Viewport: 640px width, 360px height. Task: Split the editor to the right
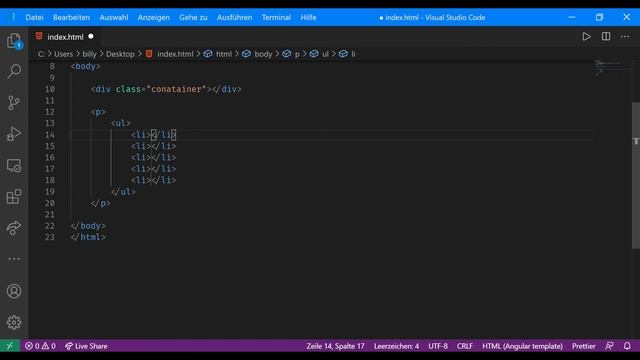click(606, 37)
